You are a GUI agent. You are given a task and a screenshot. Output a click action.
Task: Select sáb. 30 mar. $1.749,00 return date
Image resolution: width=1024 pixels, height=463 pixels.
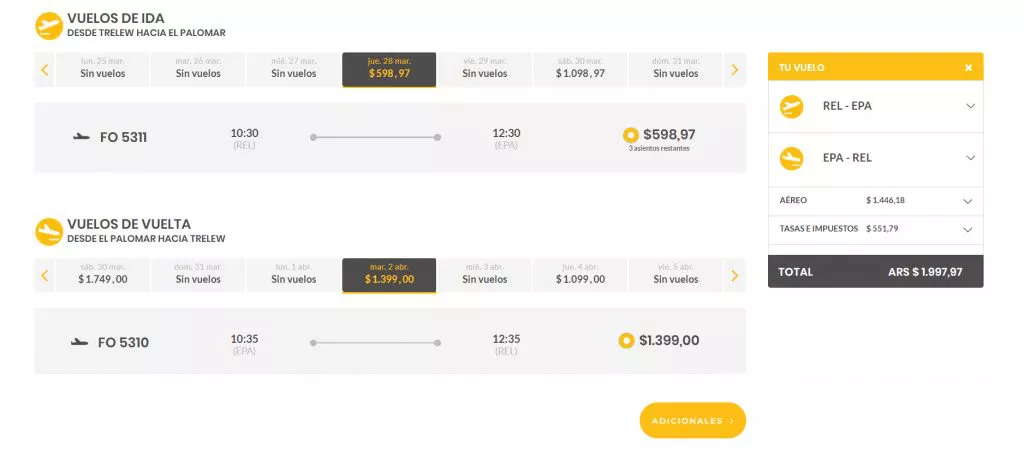pyautogui.click(x=103, y=276)
